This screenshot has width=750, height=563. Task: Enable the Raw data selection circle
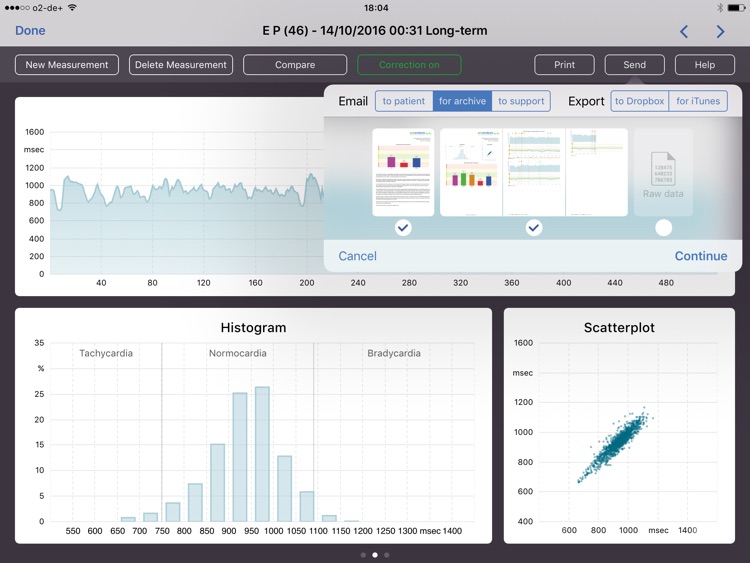click(x=663, y=228)
